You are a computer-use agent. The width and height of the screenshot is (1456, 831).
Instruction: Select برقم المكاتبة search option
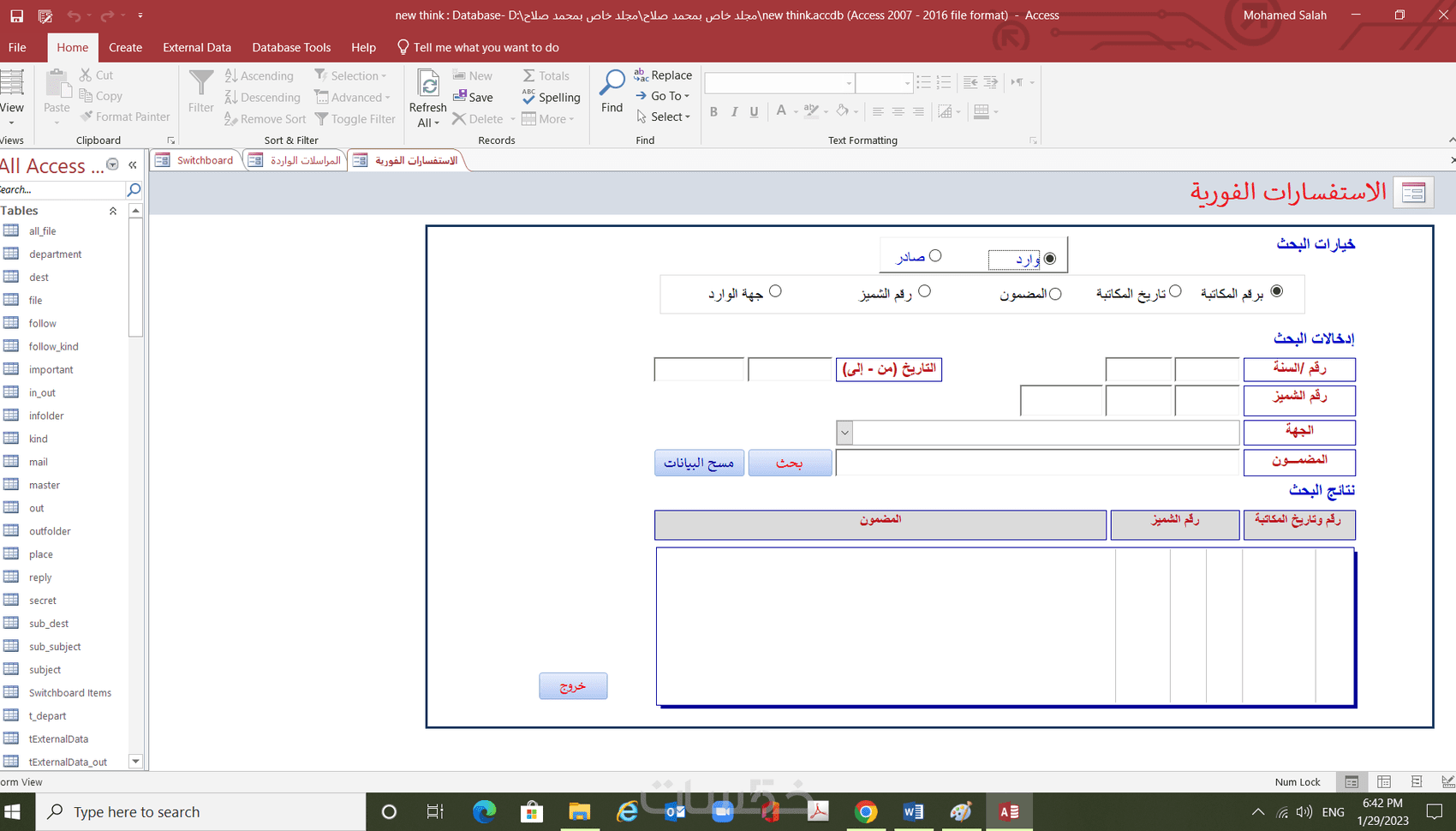pyautogui.click(x=1277, y=291)
